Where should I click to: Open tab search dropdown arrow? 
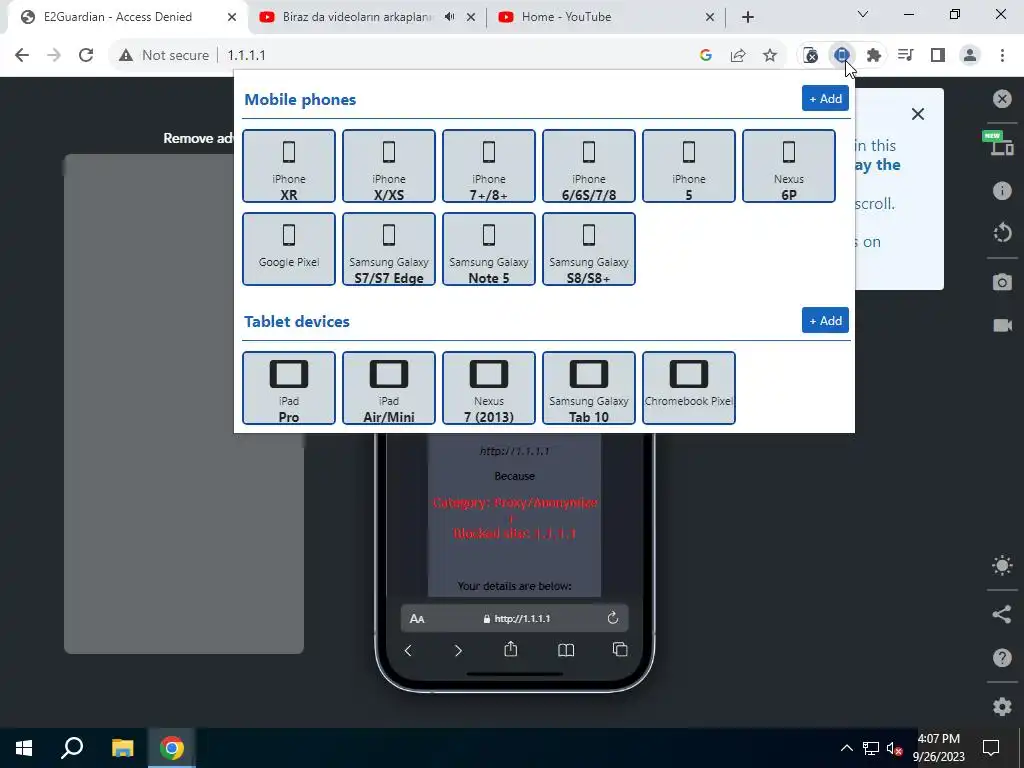[x=863, y=14]
